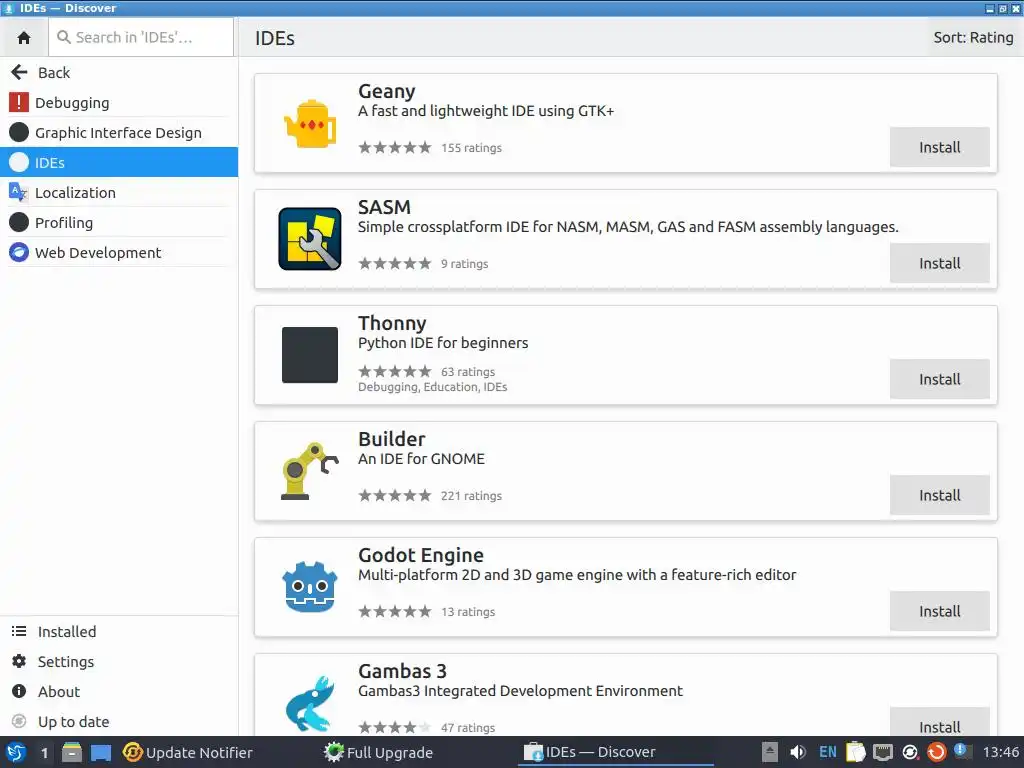The height and width of the screenshot is (768, 1024).
Task: Open the SASM app title
Action: 384,207
